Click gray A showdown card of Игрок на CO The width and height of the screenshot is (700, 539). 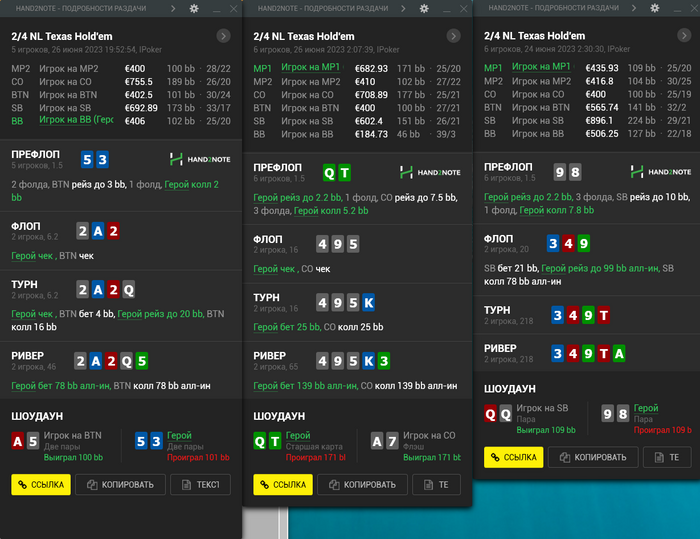click(x=377, y=441)
